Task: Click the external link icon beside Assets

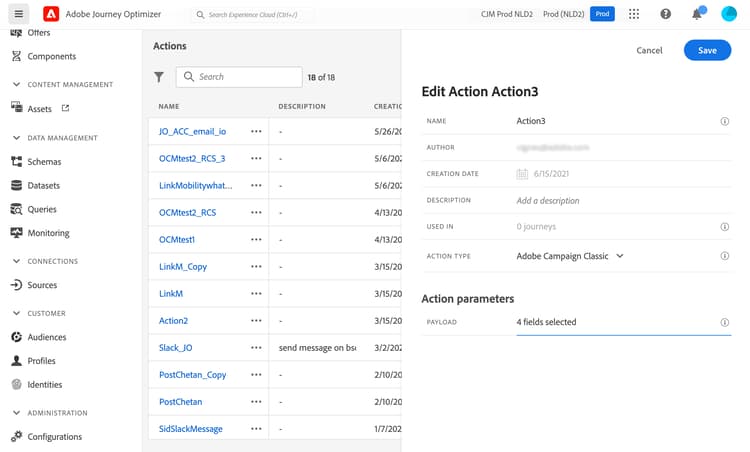Action: click(x=65, y=109)
